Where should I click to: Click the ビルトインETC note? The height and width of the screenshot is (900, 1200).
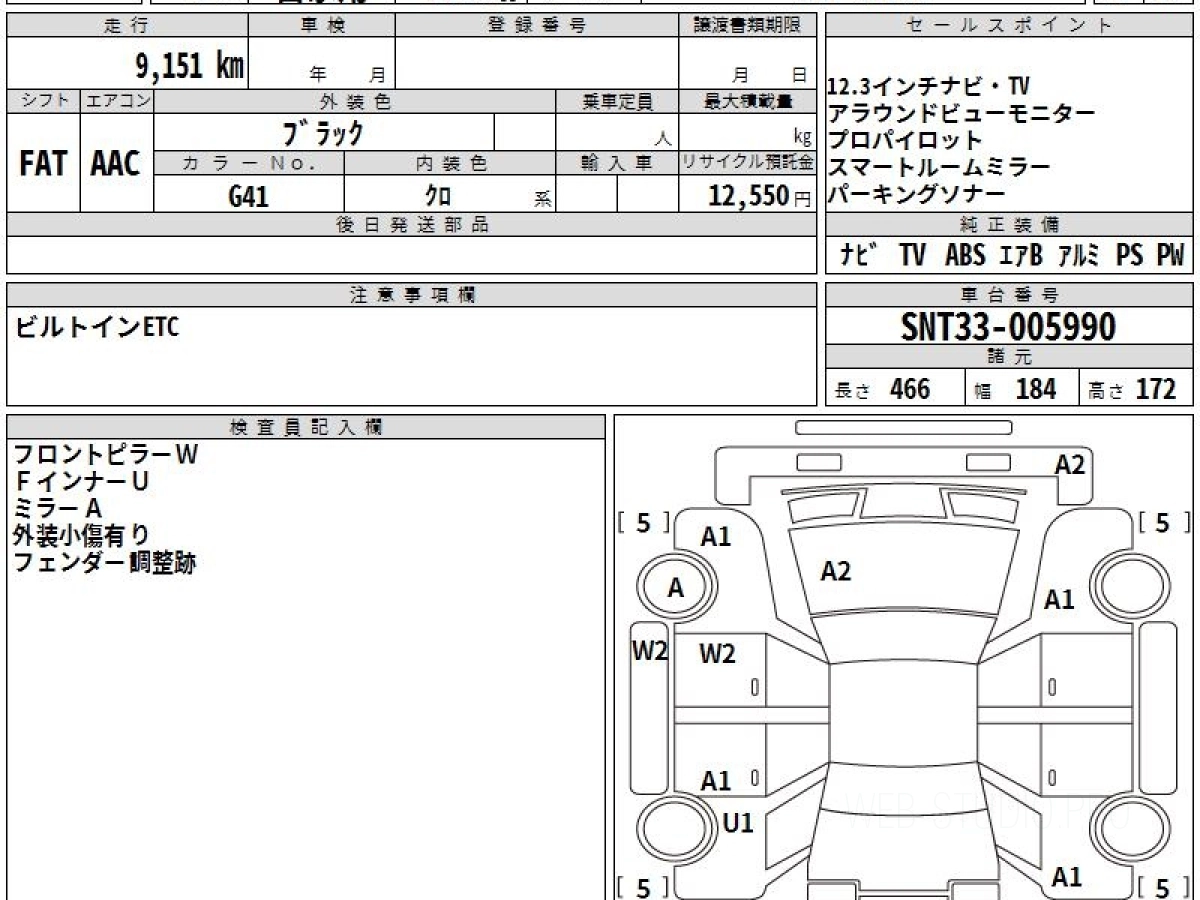point(97,327)
